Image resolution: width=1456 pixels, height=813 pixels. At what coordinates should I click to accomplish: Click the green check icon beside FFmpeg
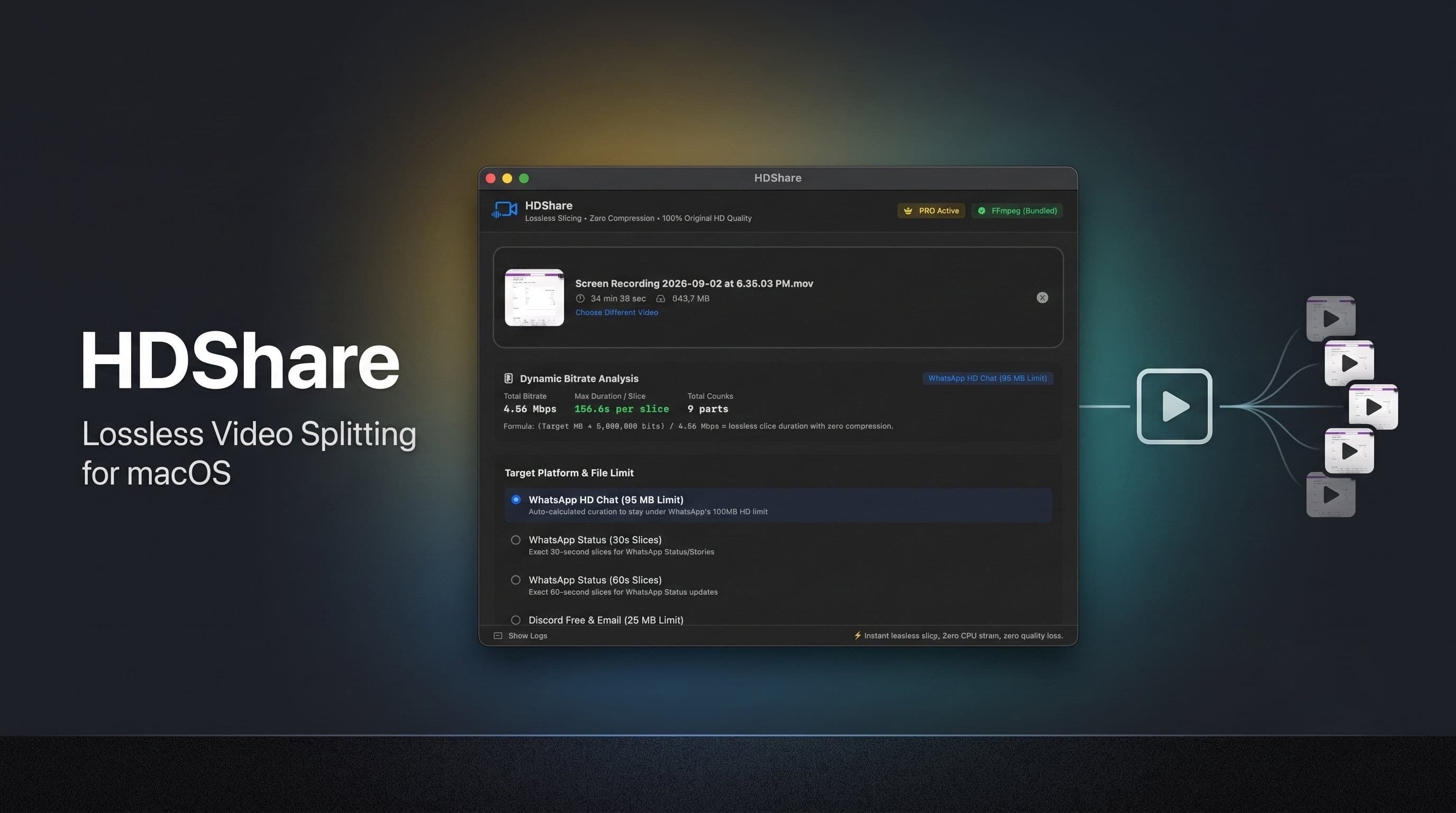coord(982,211)
